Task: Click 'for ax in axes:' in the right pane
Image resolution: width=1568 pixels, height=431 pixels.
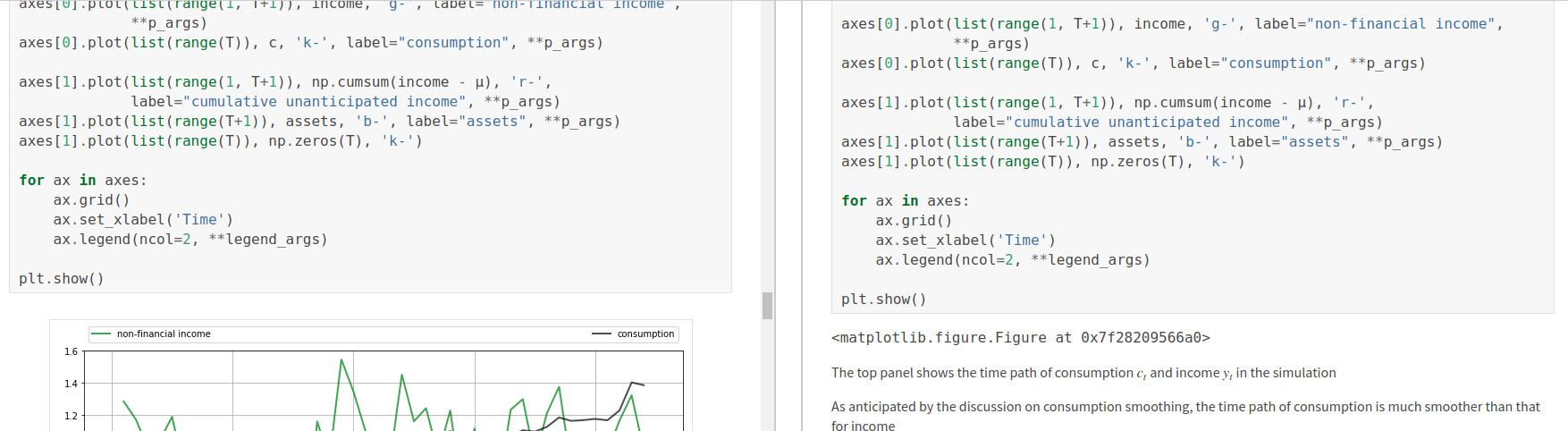Action: point(905,201)
